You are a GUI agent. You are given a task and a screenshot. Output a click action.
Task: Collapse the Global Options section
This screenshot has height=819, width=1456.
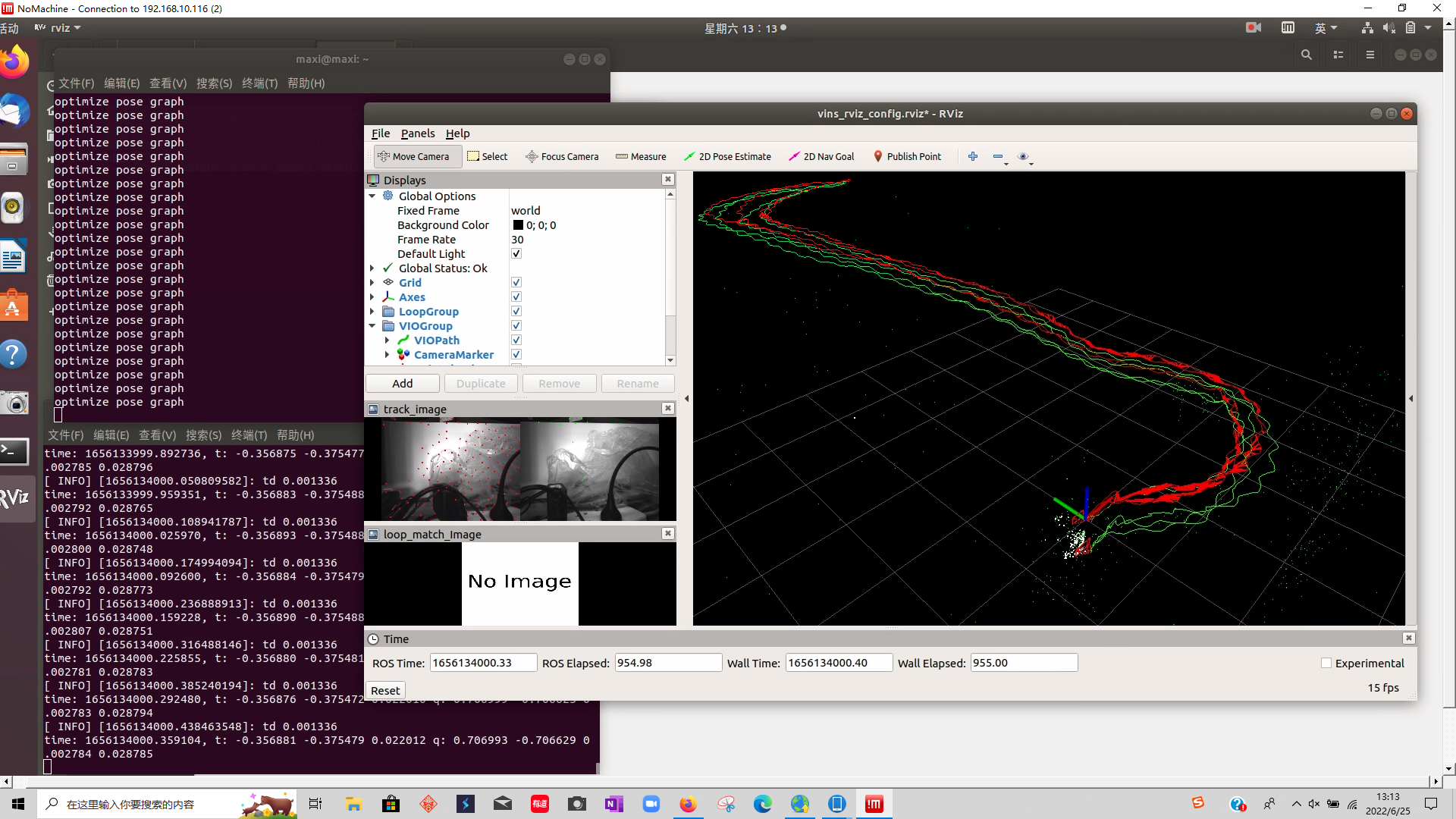point(372,196)
